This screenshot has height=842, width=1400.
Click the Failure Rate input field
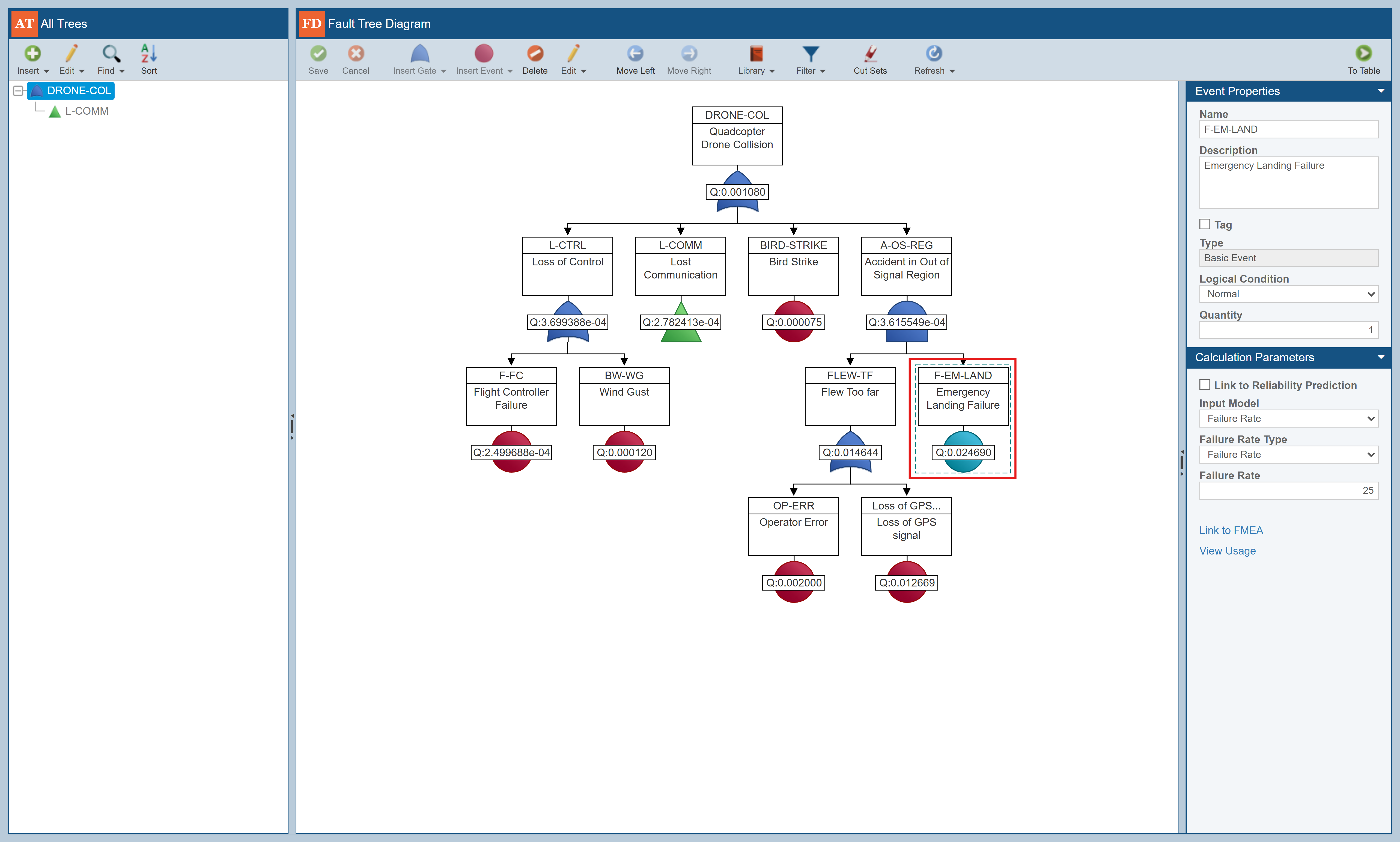tap(1288, 490)
